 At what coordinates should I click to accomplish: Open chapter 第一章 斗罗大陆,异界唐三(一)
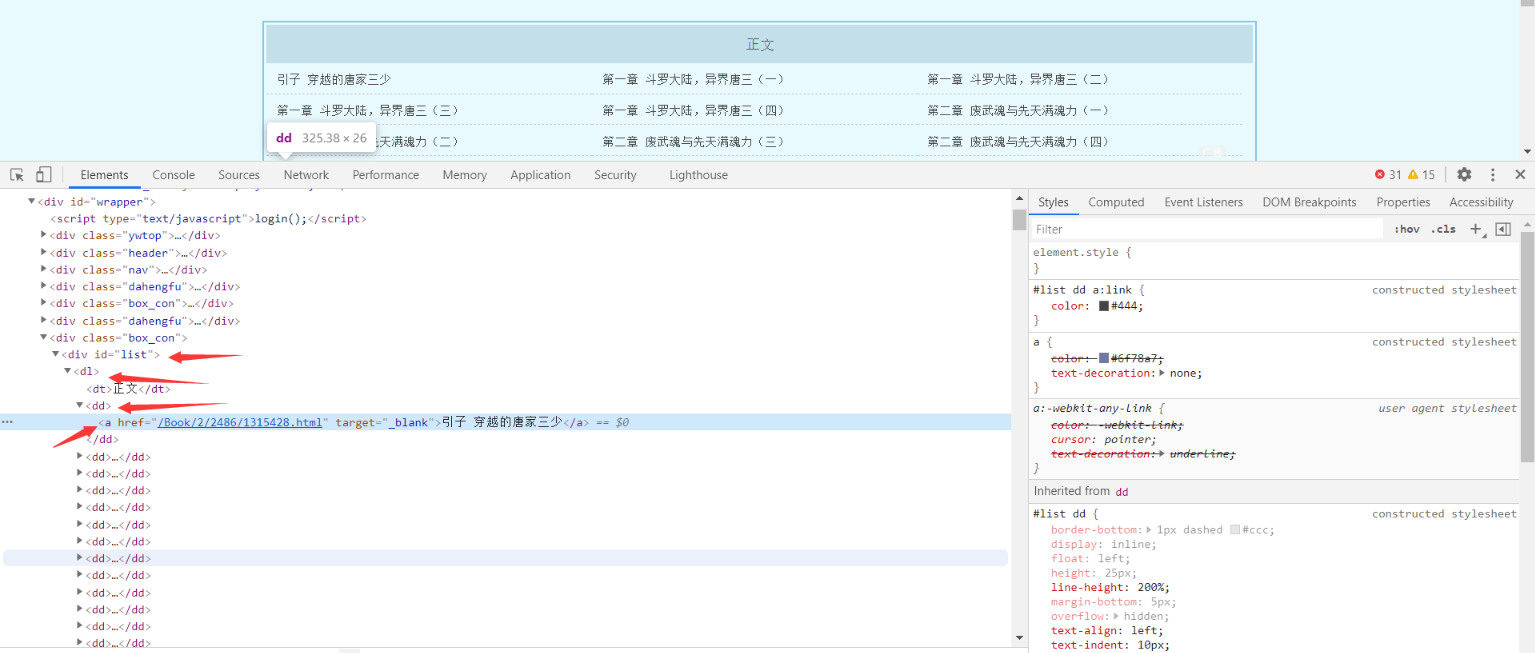pyautogui.click(x=693, y=79)
